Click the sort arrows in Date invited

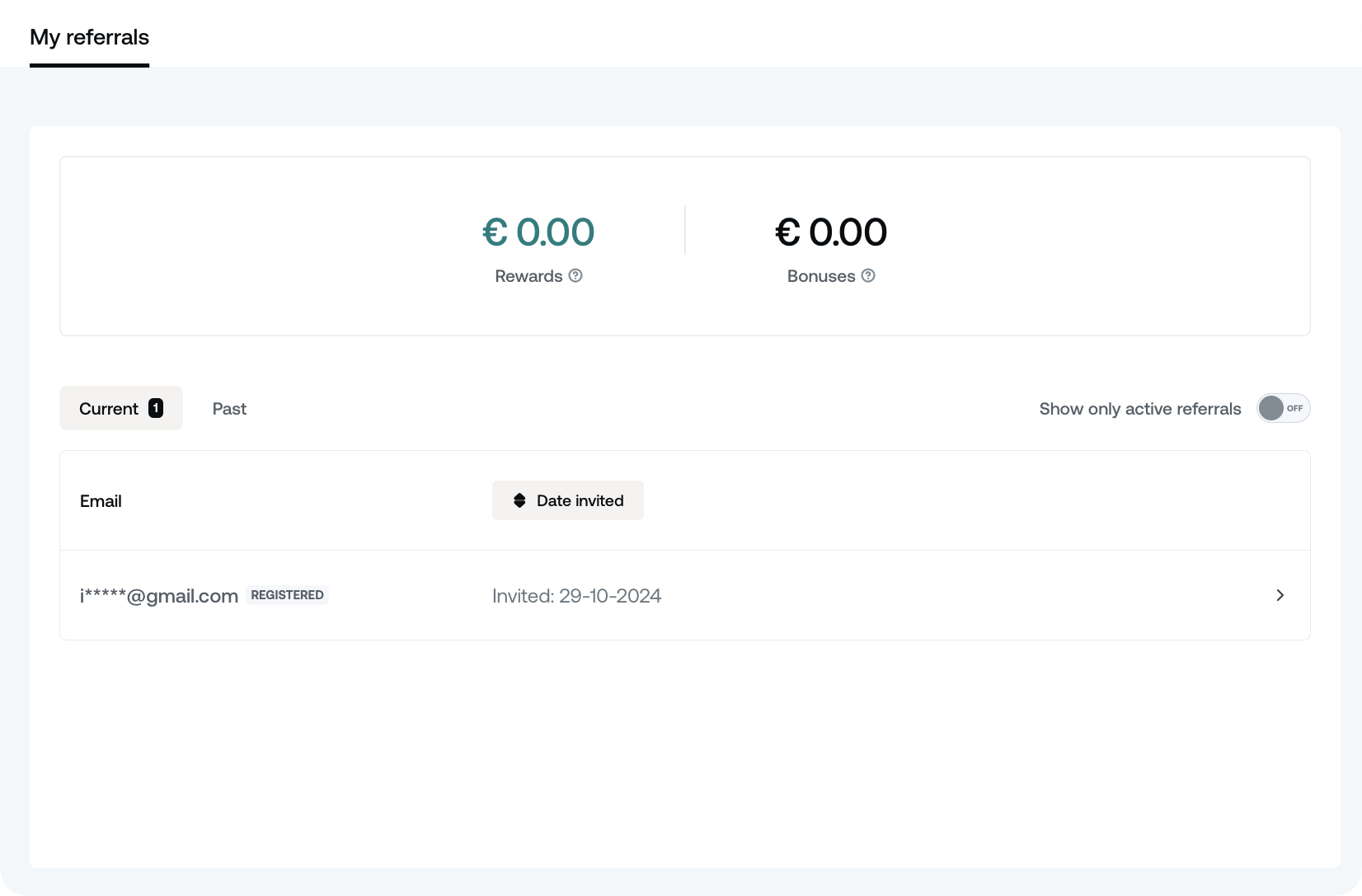click(x=519, y=500)
